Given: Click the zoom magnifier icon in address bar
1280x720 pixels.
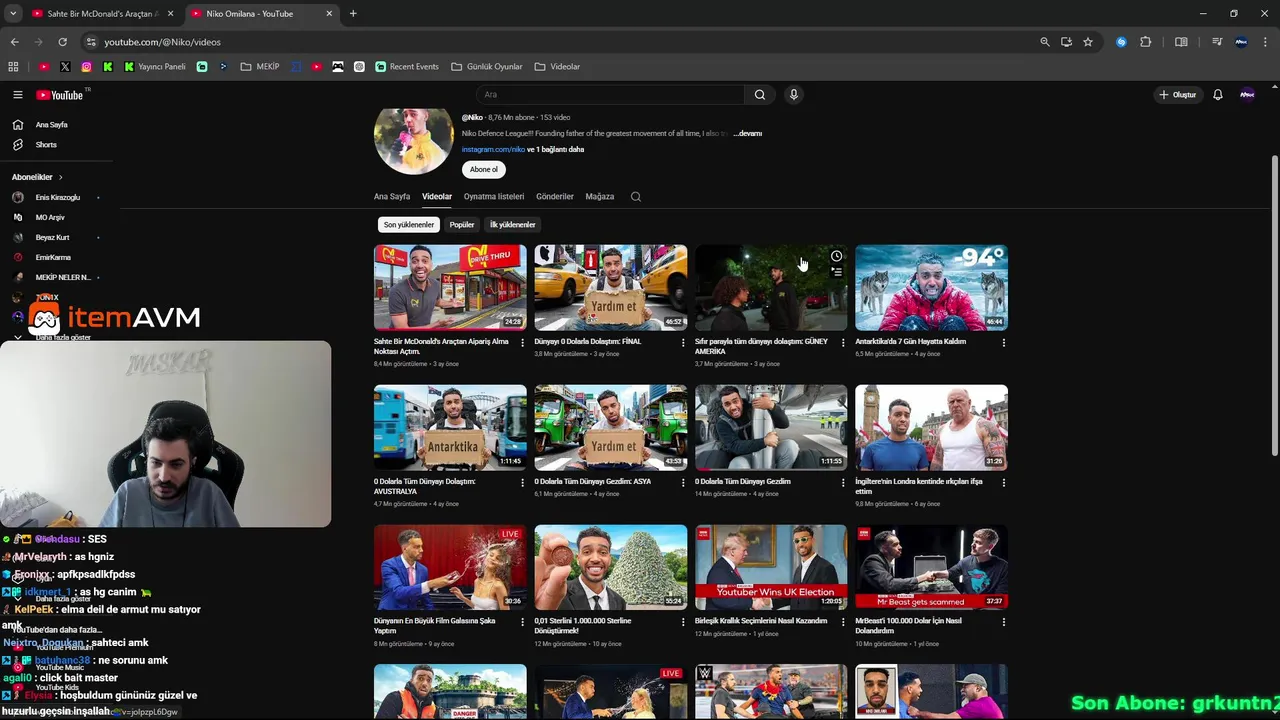Looking at the screenshot, I should pos(1045,42).
